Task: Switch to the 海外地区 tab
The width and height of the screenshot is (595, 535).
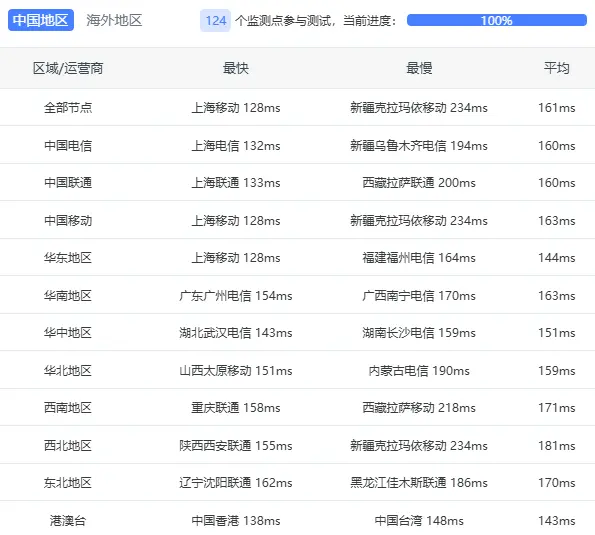Action: [x=114, y=20]
